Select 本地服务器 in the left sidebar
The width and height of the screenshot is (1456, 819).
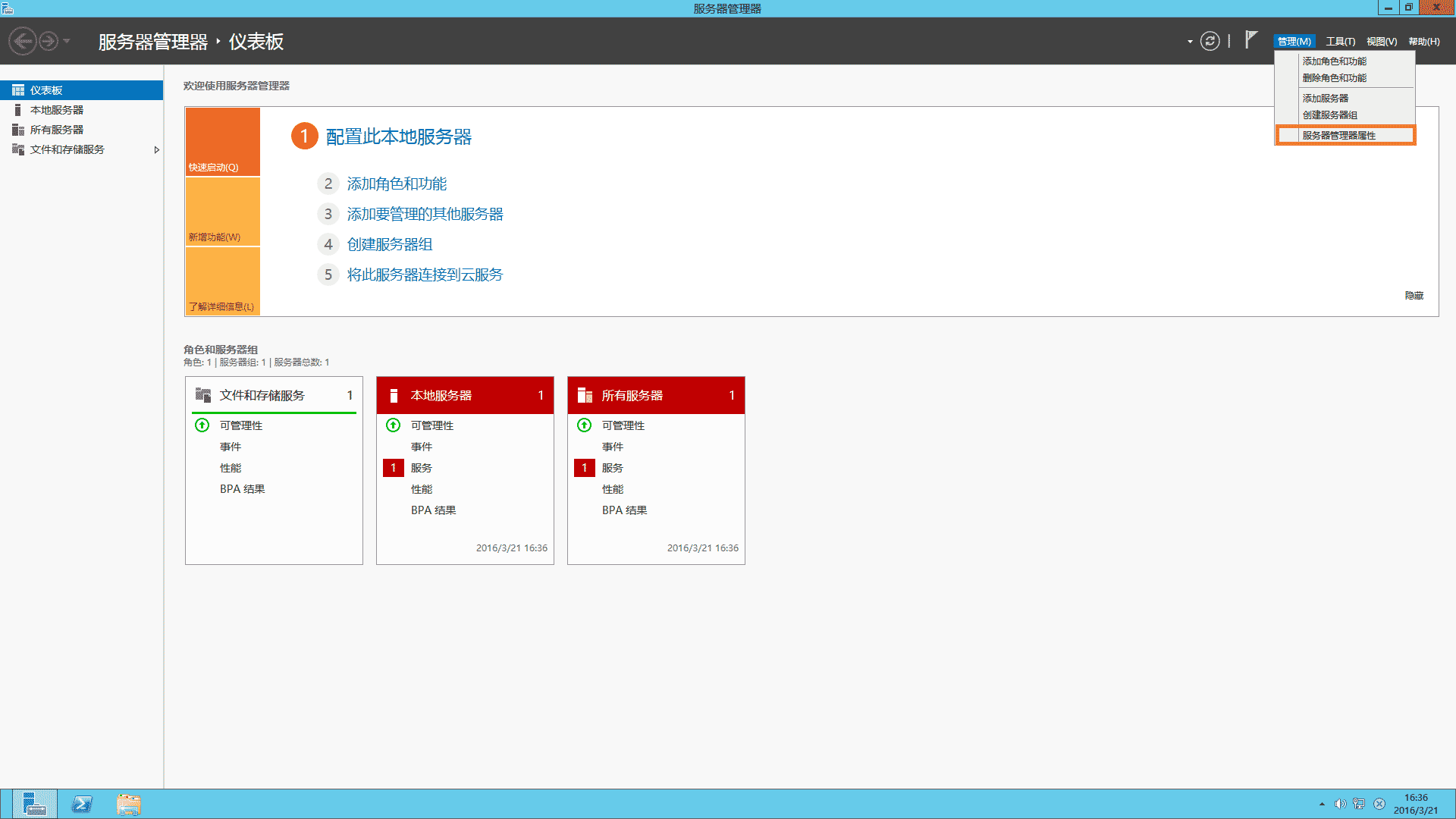click(57, 111)
